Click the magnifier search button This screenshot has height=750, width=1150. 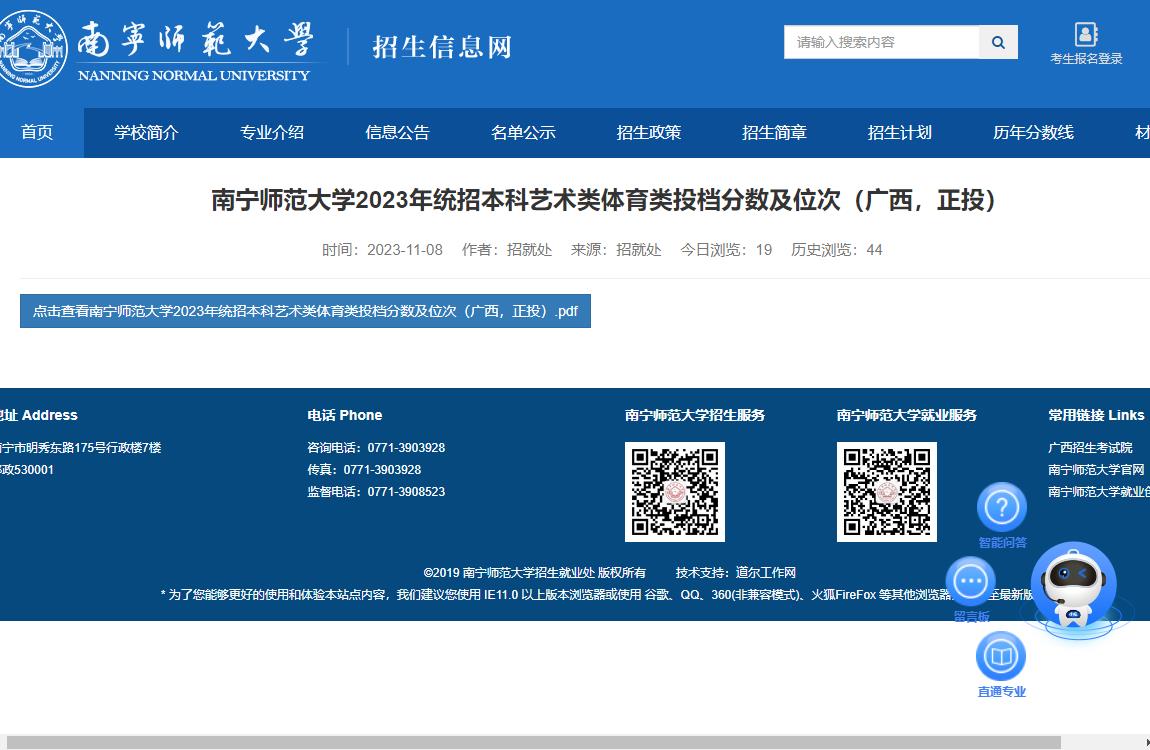coord(997,43)
